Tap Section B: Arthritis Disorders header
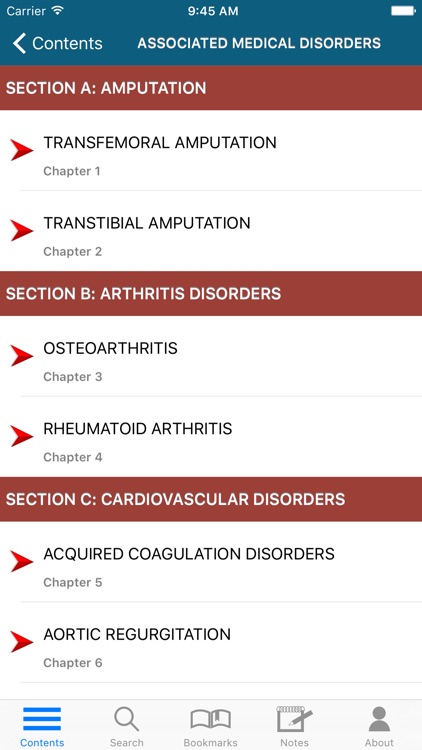This screenshot has width=422, height=750. coord(211,294)
